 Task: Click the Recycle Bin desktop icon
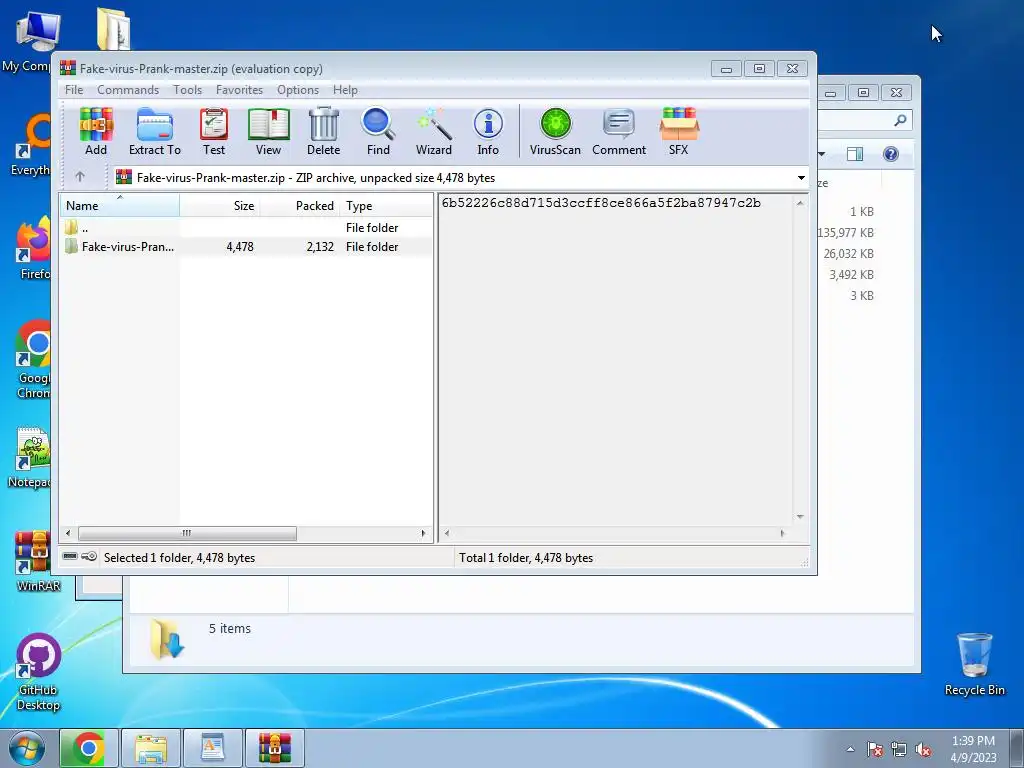(974, 664)
